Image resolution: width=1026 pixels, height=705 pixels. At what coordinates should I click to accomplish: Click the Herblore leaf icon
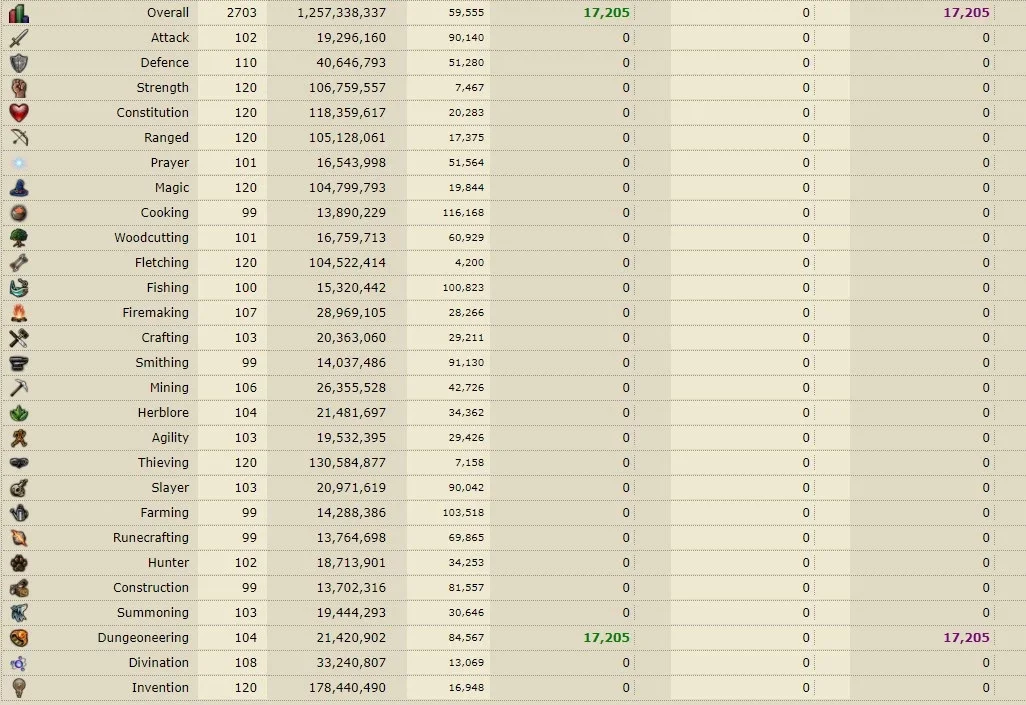click(x=19, y=412)
